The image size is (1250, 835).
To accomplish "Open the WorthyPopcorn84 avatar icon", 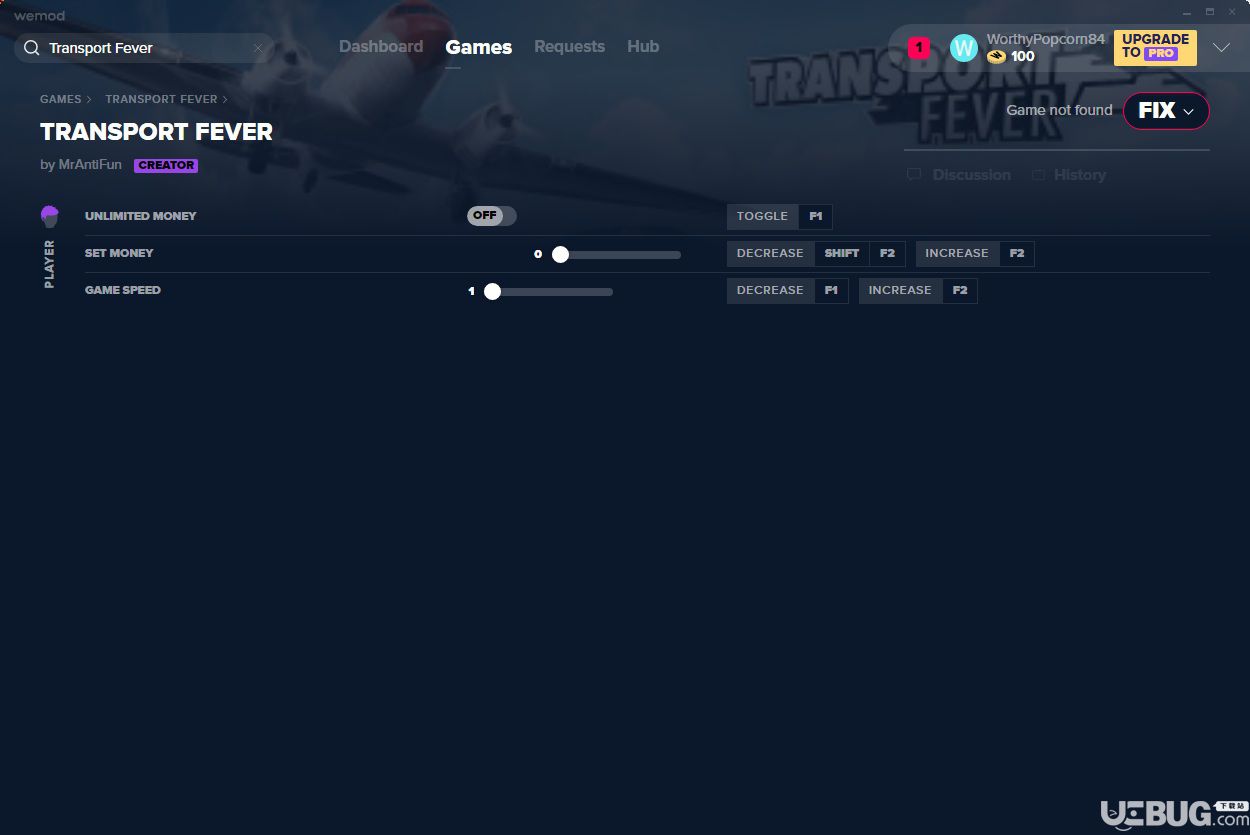I will (963, 48).
